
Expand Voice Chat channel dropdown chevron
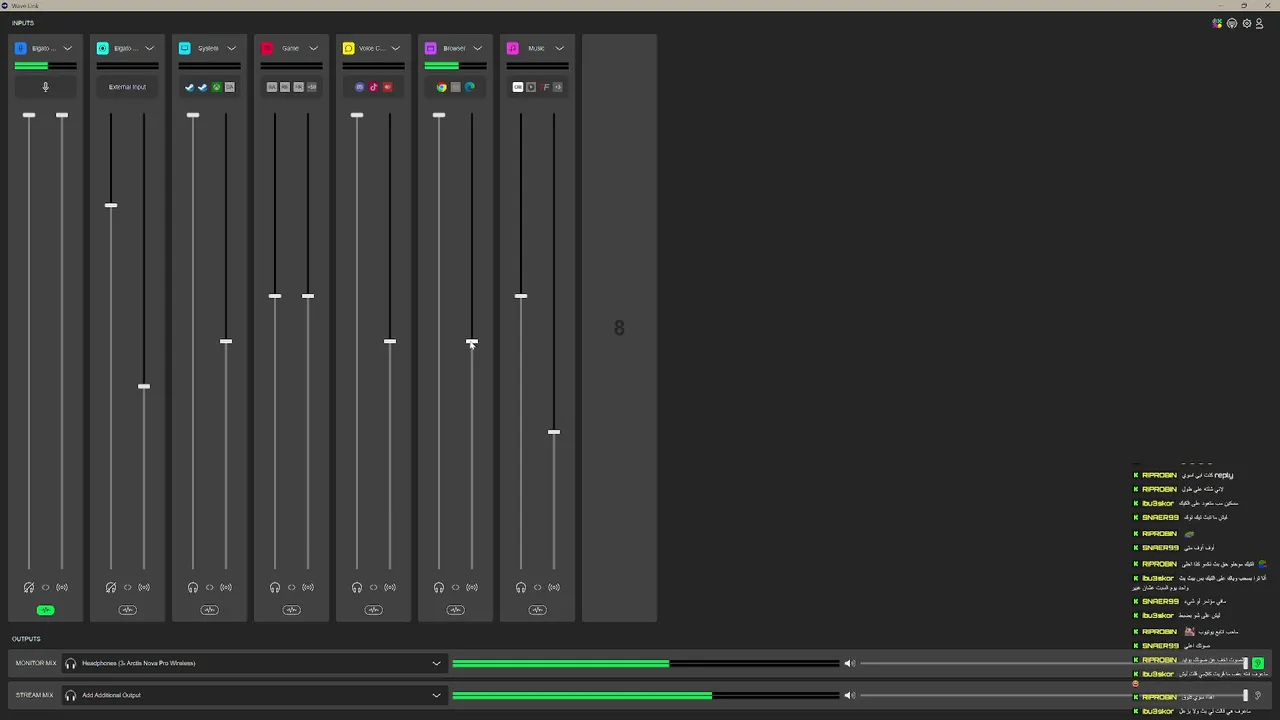(x=395, y=48)
